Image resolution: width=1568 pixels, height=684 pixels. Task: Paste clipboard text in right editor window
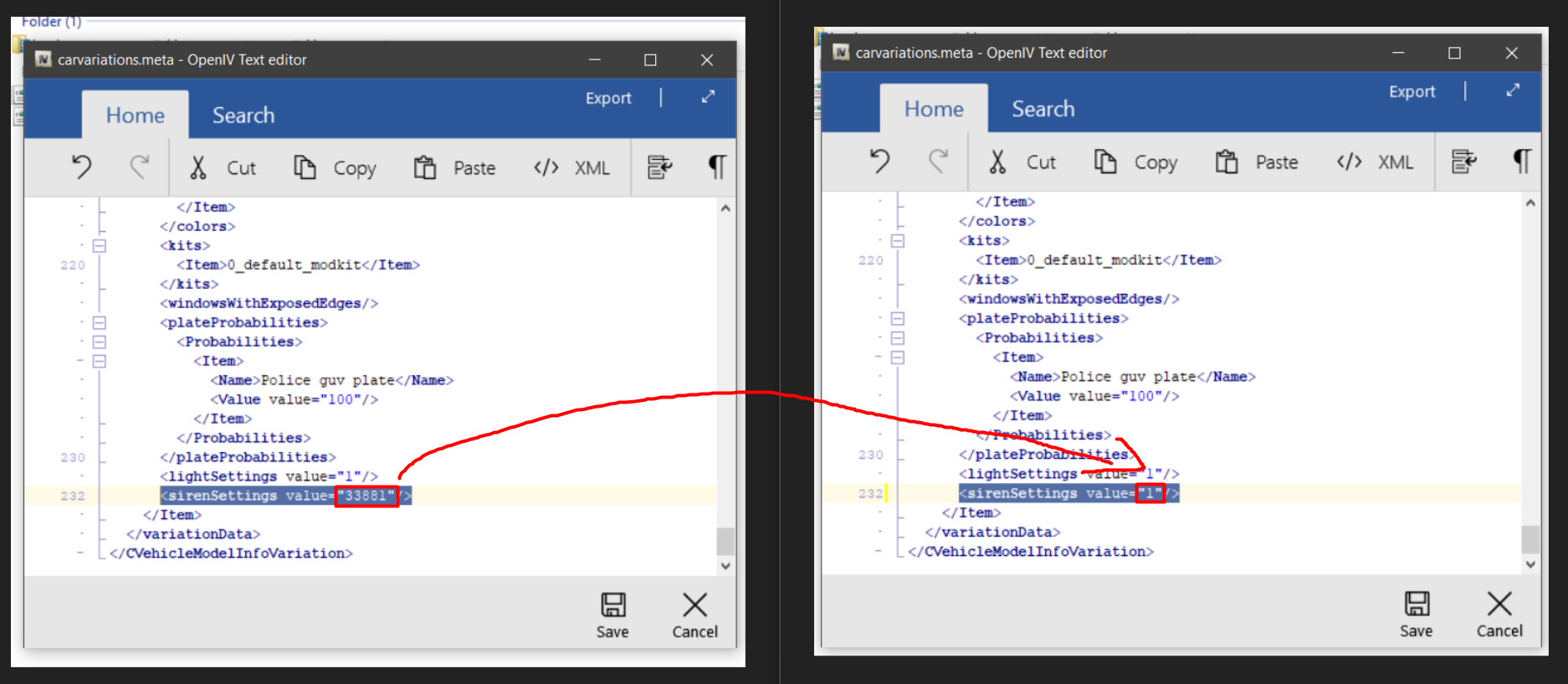(x=1256, y=162)
